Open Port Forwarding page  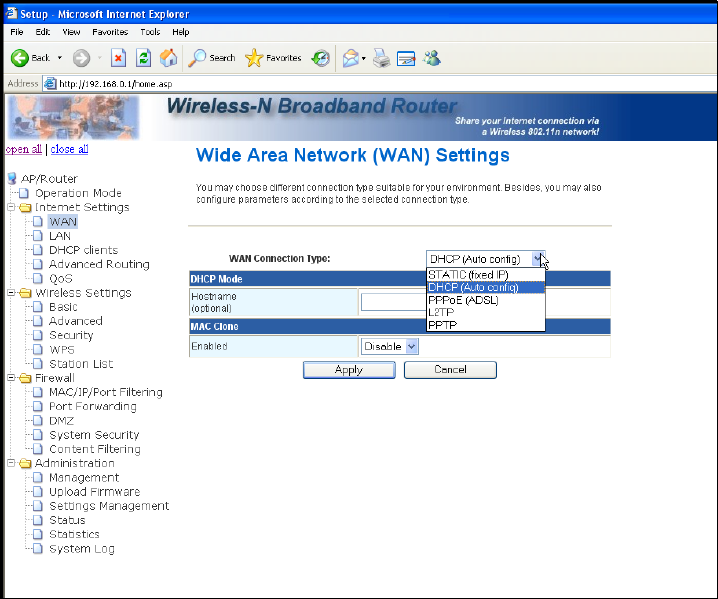(x=92, y=406)
